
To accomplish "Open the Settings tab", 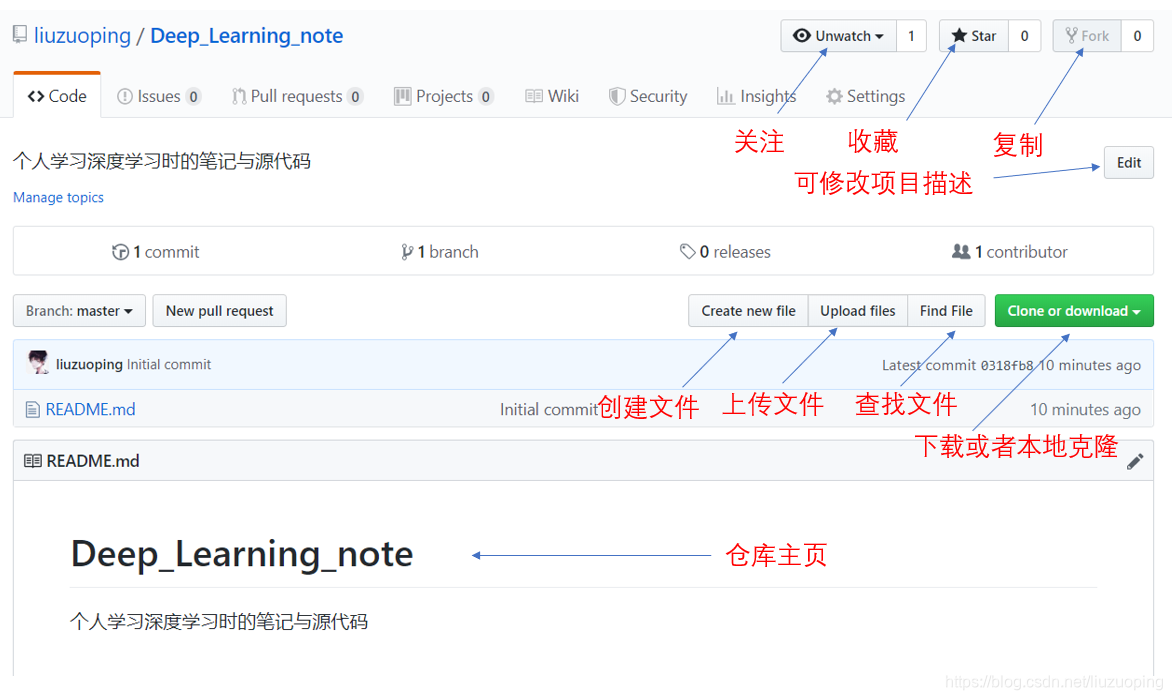I will [866, 96].
